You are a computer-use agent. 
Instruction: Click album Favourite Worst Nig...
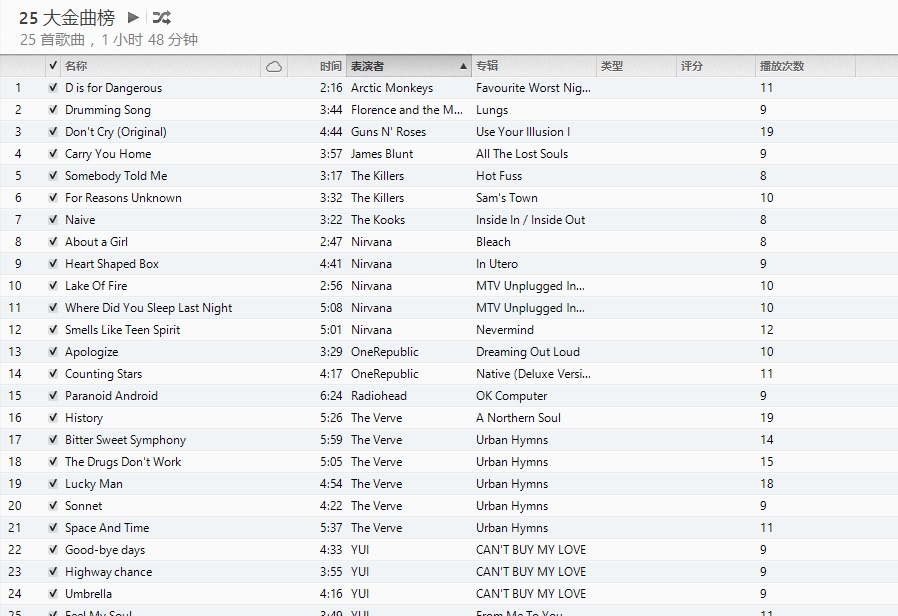pos(533,88)
